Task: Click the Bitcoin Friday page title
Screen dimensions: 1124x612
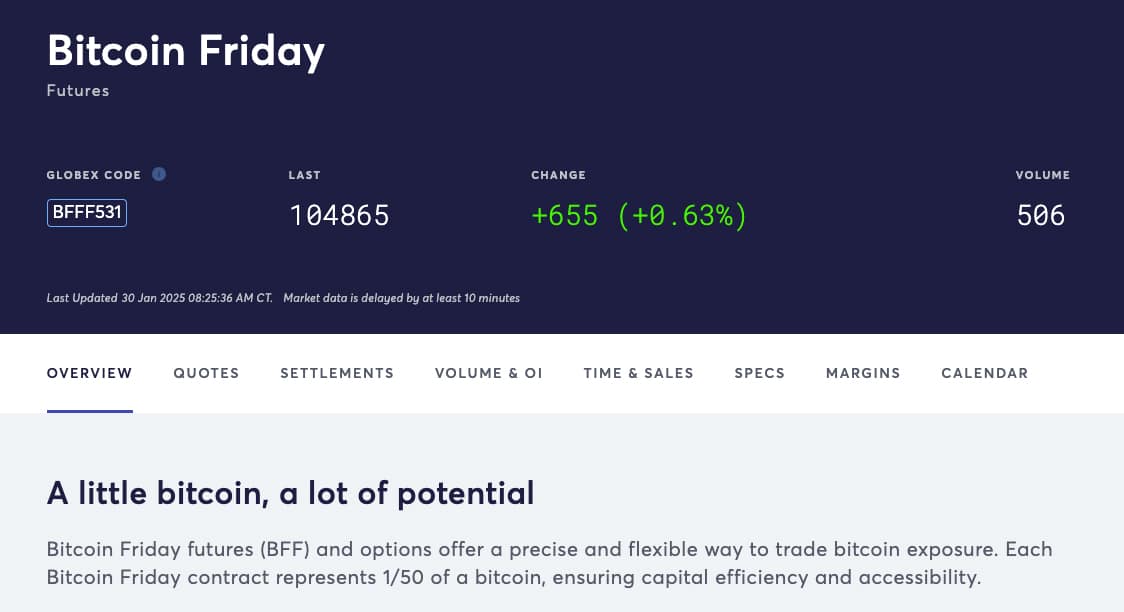Action: click(186, 51)
